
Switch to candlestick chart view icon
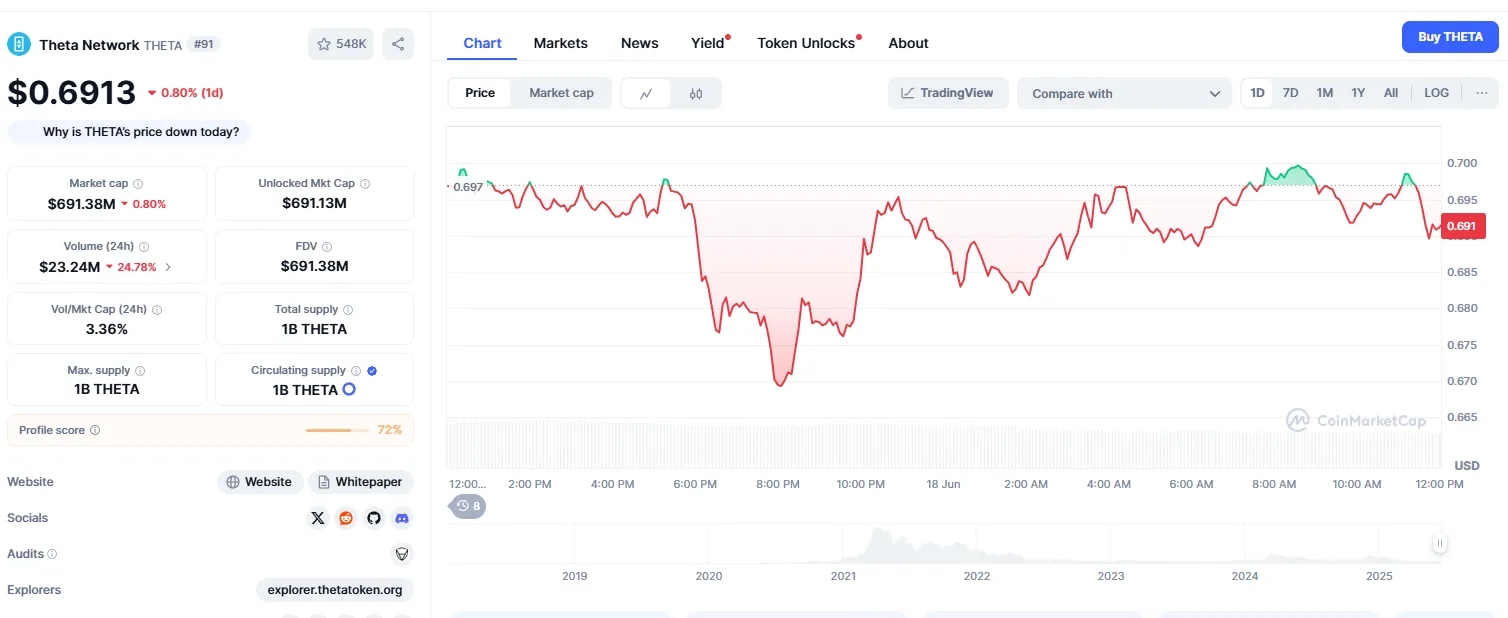point(696,93)
